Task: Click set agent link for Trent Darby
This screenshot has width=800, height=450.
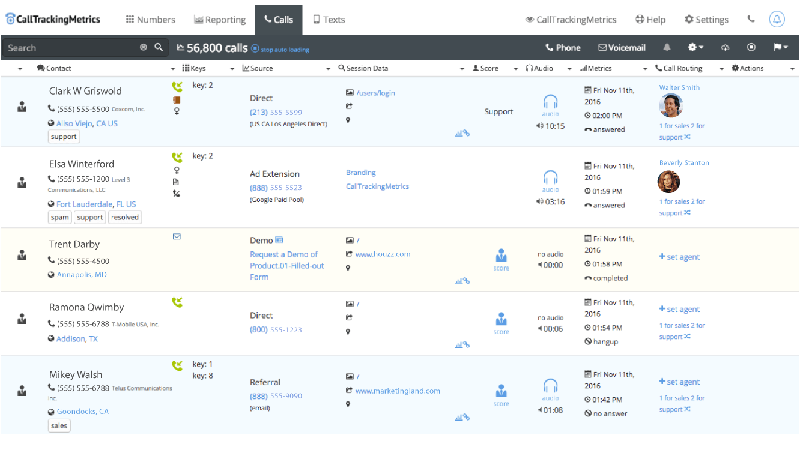Action: (681, 257)
